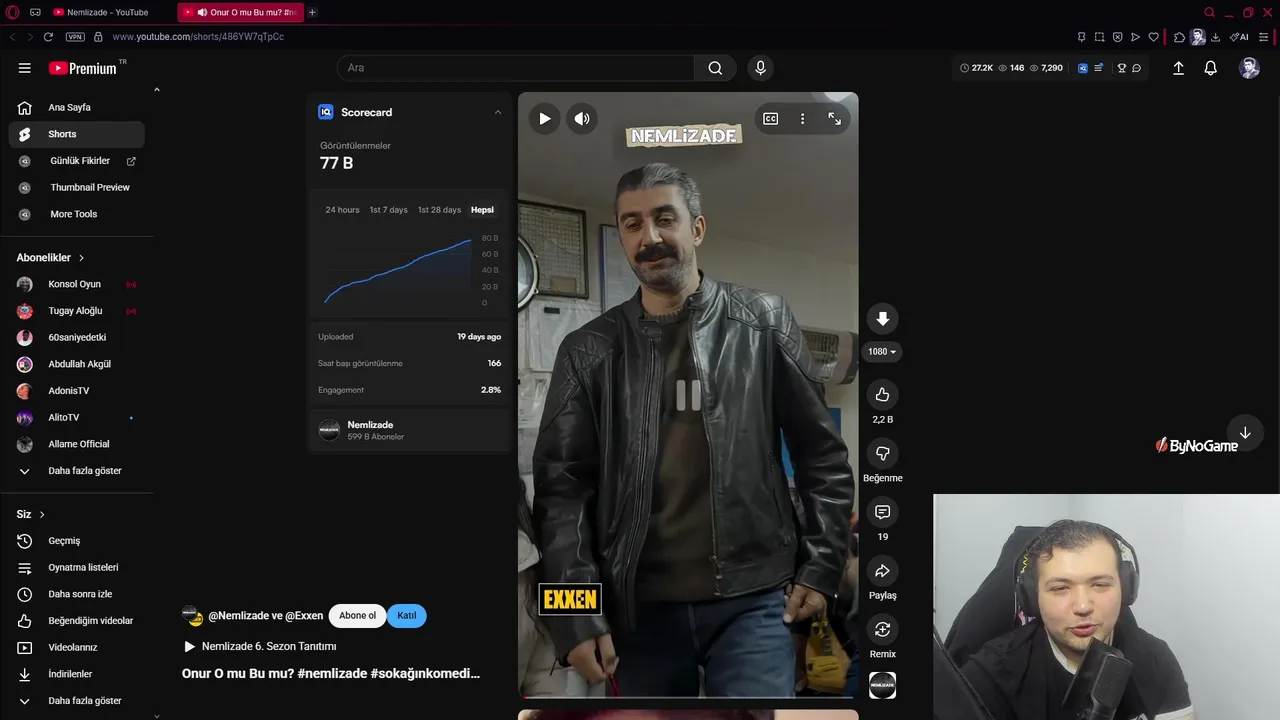This screenshot has height=720, width=1280.
Task: Start voice search with the microphone
Action: coord(760,68)
